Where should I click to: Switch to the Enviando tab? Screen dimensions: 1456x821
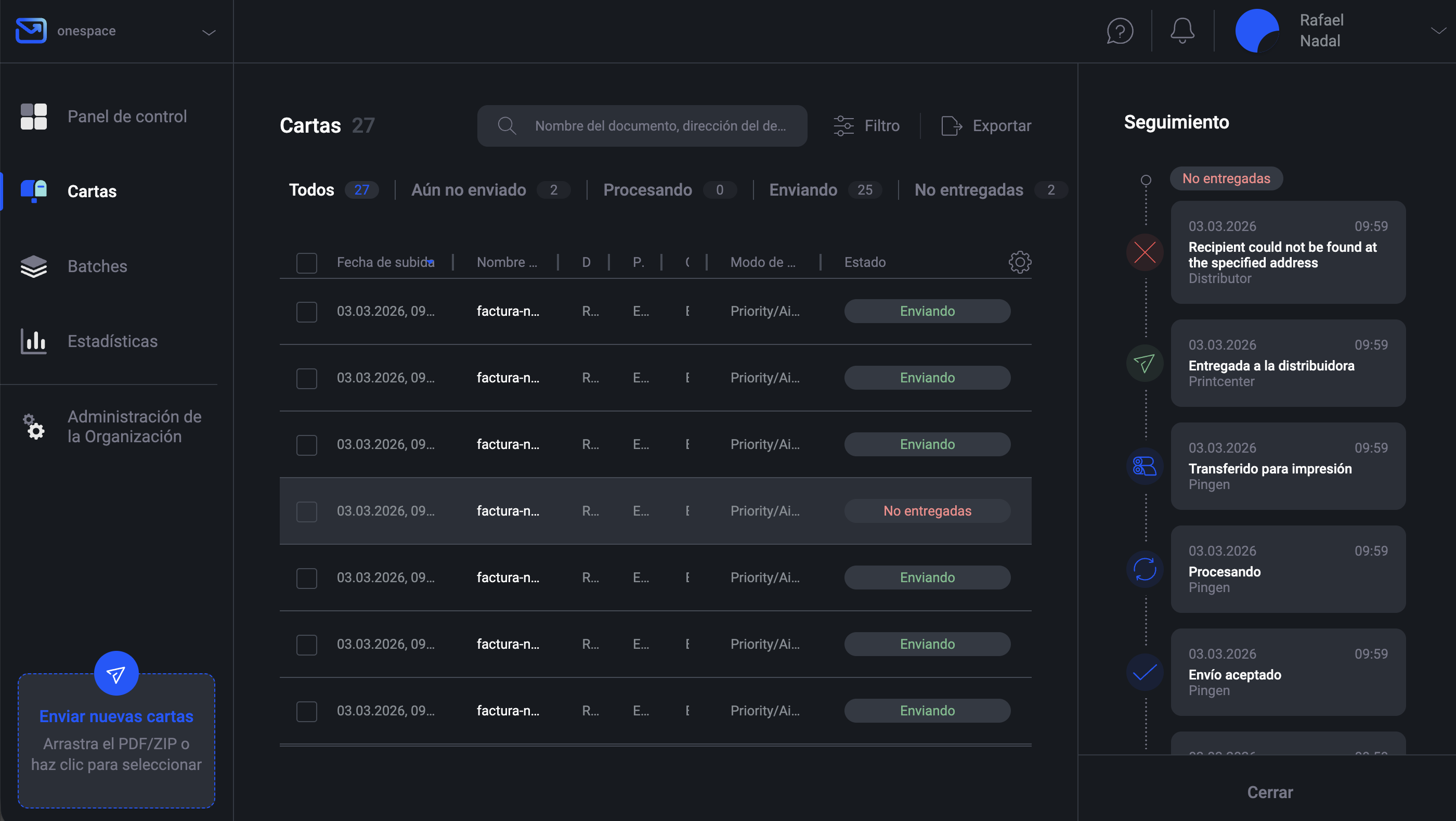click(802, 190)
